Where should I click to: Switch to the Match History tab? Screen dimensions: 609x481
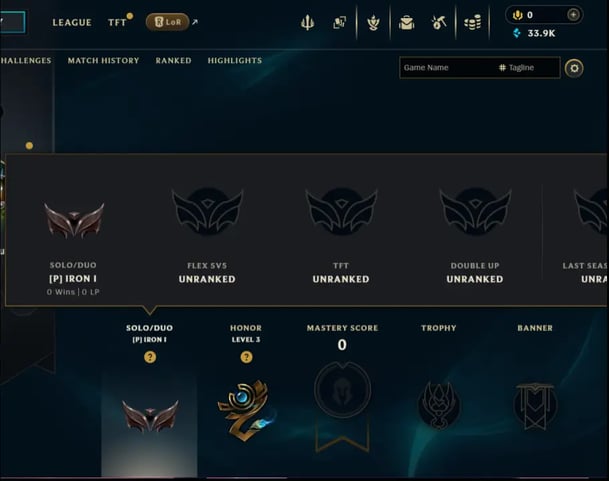(103, 61)
